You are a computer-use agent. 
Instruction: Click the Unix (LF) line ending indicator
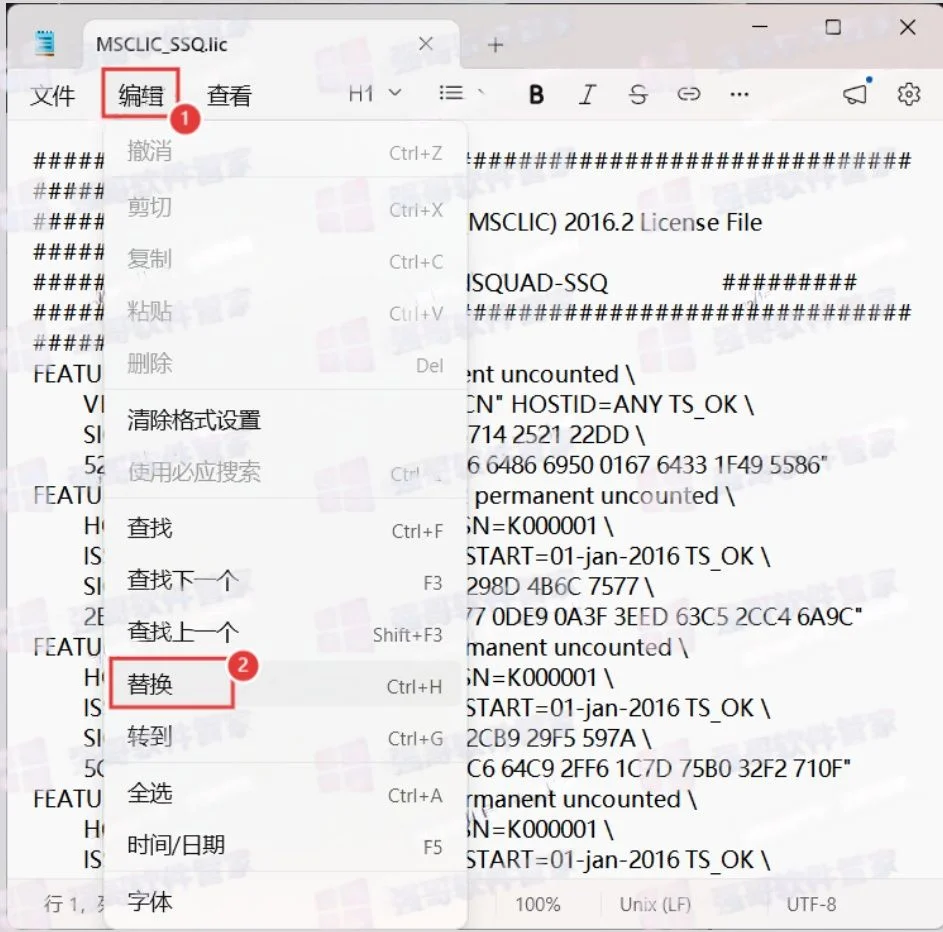point(655,904)
